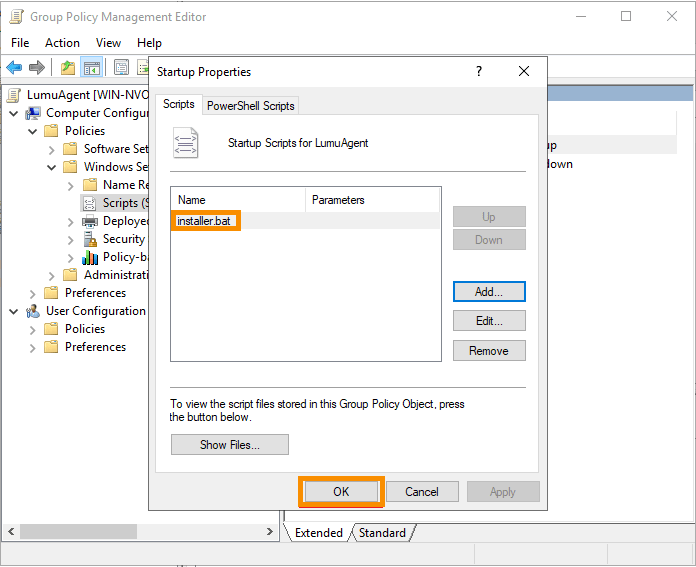Select Preferences under Computer Configuration
The width and height of the screenshot is (696, 567).
coord(95,293)
